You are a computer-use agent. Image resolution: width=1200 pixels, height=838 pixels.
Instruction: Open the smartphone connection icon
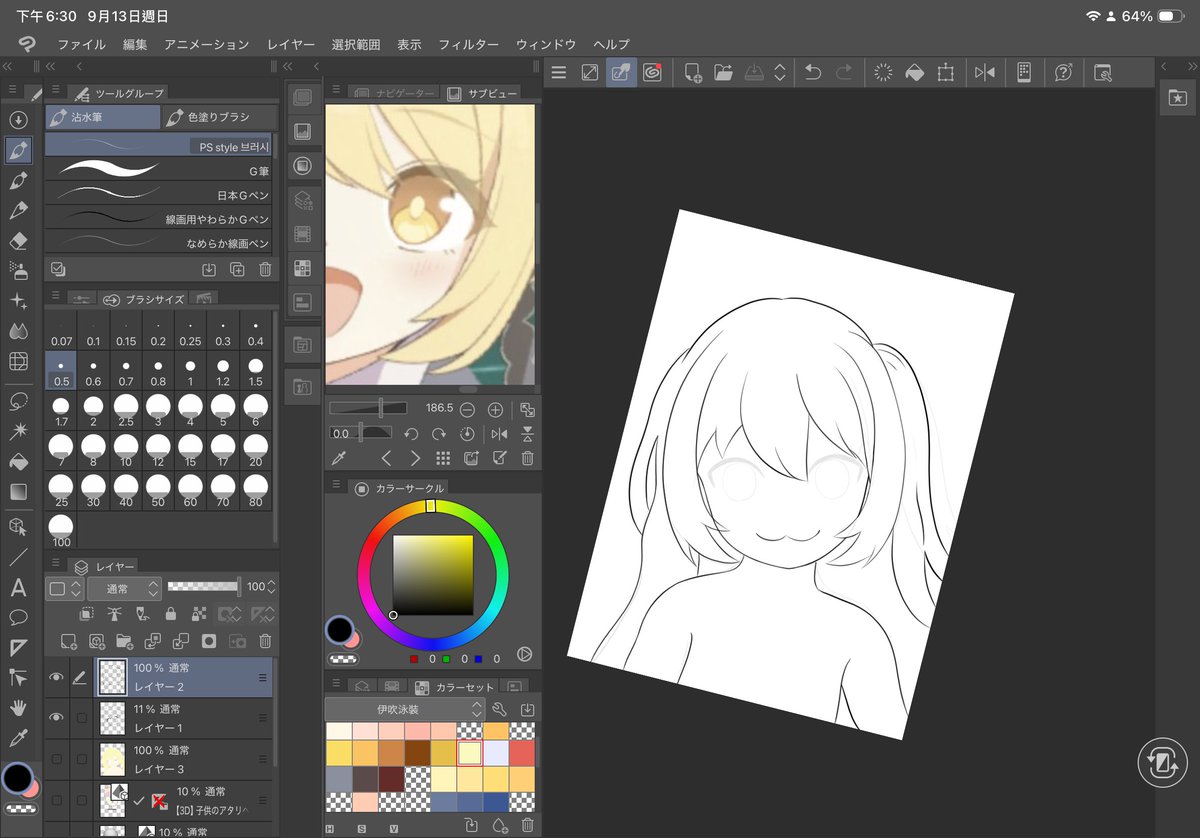tap(1024, 72)
